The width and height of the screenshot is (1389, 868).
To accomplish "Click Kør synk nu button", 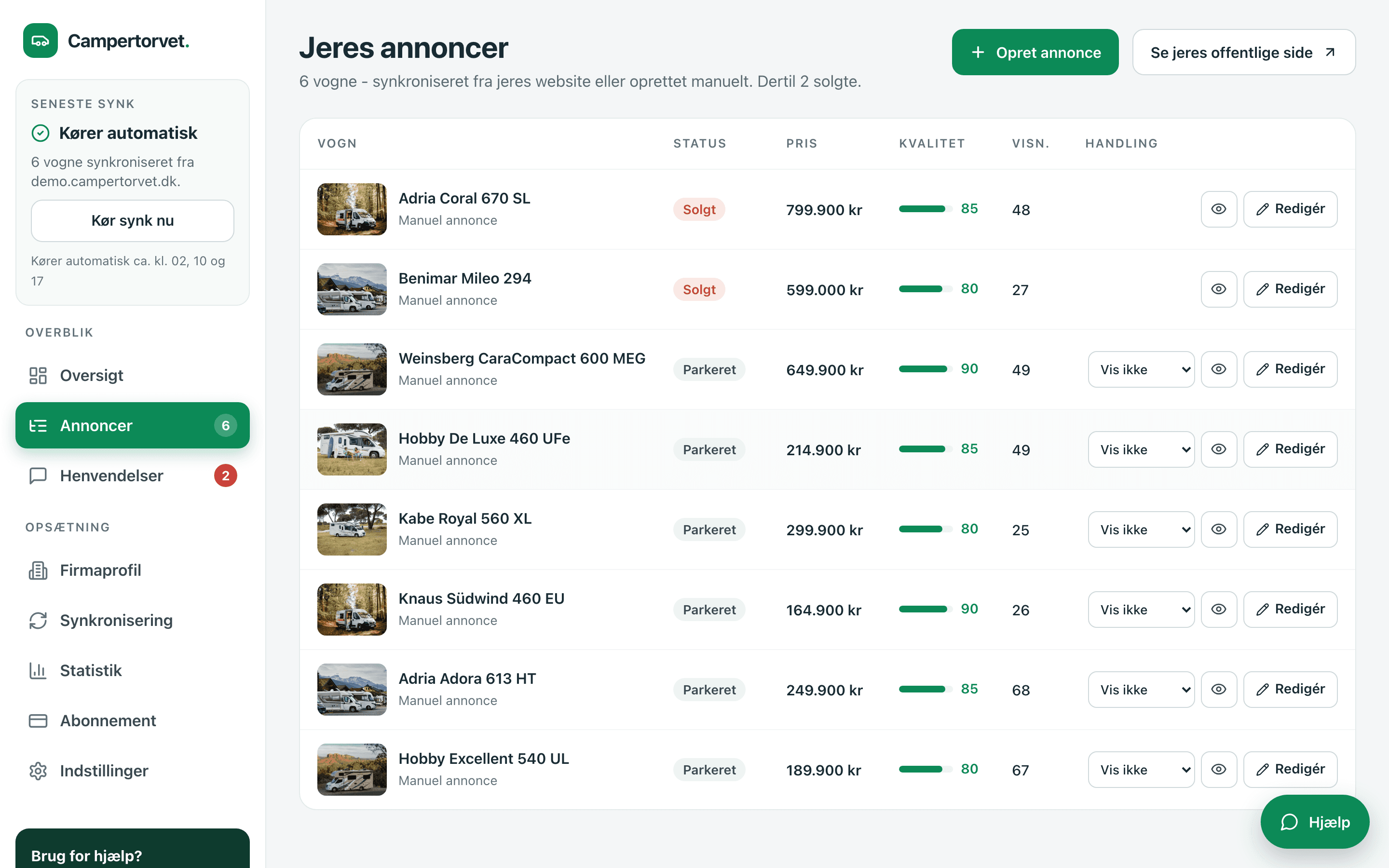I will pyautogui.click(x=133, y=220).
